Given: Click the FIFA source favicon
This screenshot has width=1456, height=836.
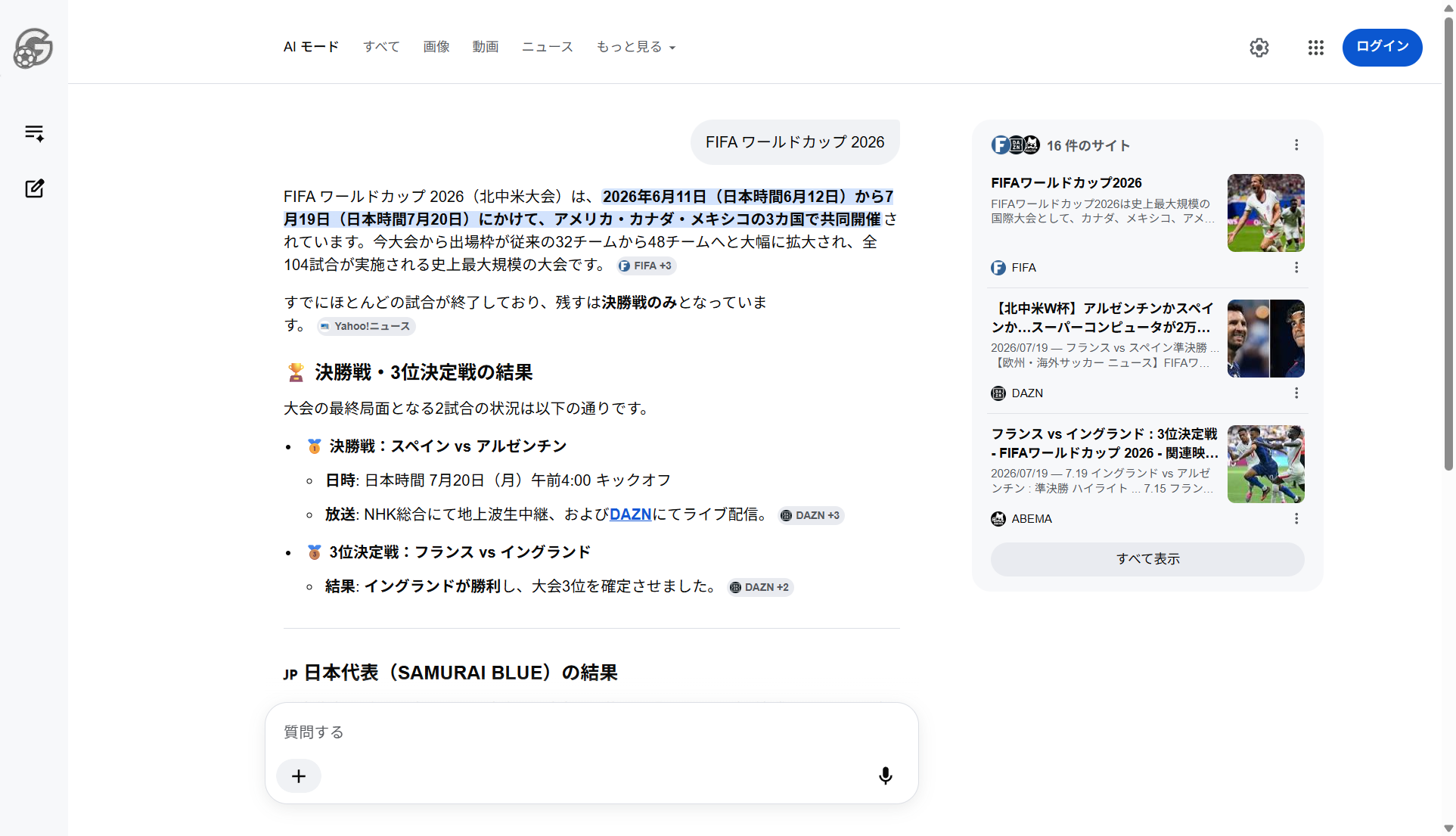Looking at the screenshot, I should (998, 267).
